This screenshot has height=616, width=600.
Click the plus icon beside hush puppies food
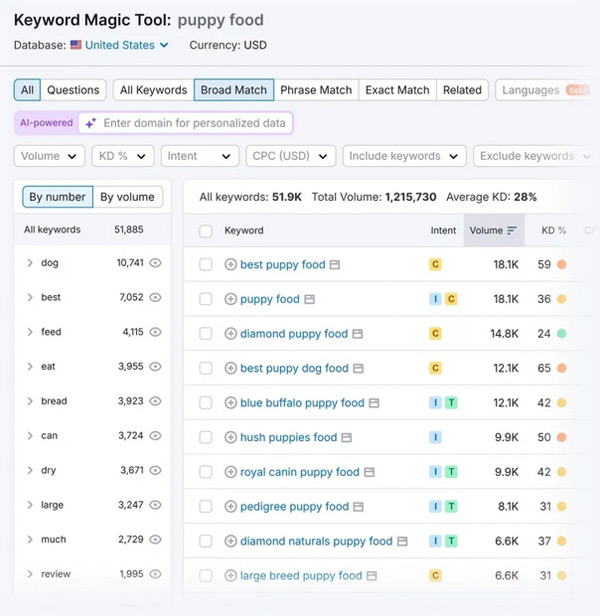tap(231, 437)
